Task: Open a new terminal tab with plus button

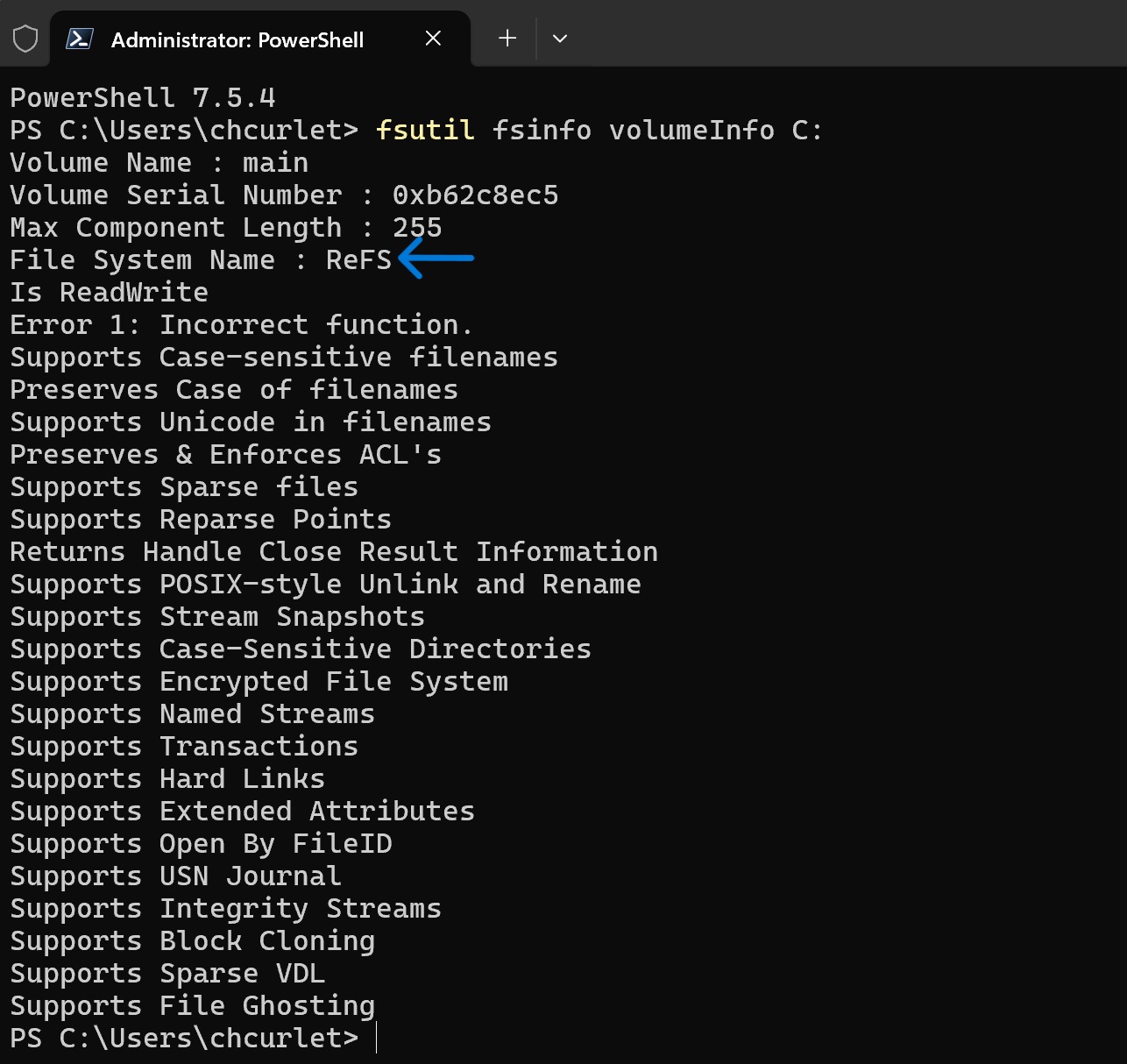Action: [x=507, y=39]
